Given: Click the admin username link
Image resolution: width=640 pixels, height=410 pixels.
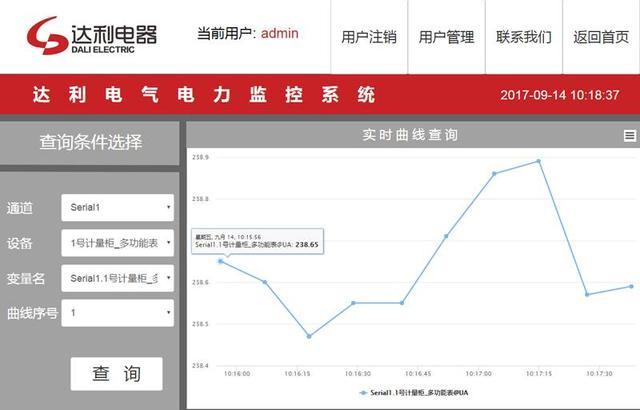Looking at the screenshot, I should pos(280,34).
